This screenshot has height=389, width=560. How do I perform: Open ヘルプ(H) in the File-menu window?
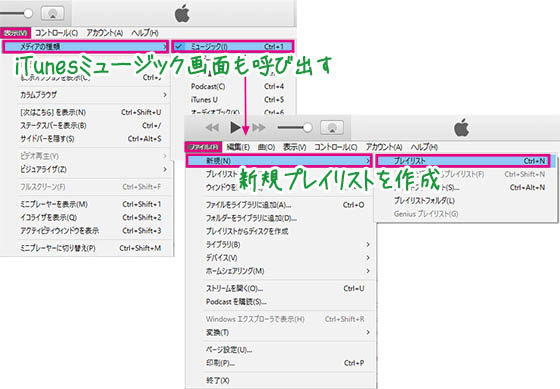[424, 147]
